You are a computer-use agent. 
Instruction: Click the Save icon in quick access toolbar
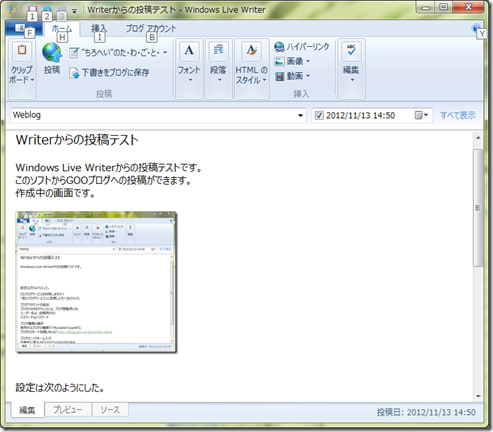pos(33,10)
